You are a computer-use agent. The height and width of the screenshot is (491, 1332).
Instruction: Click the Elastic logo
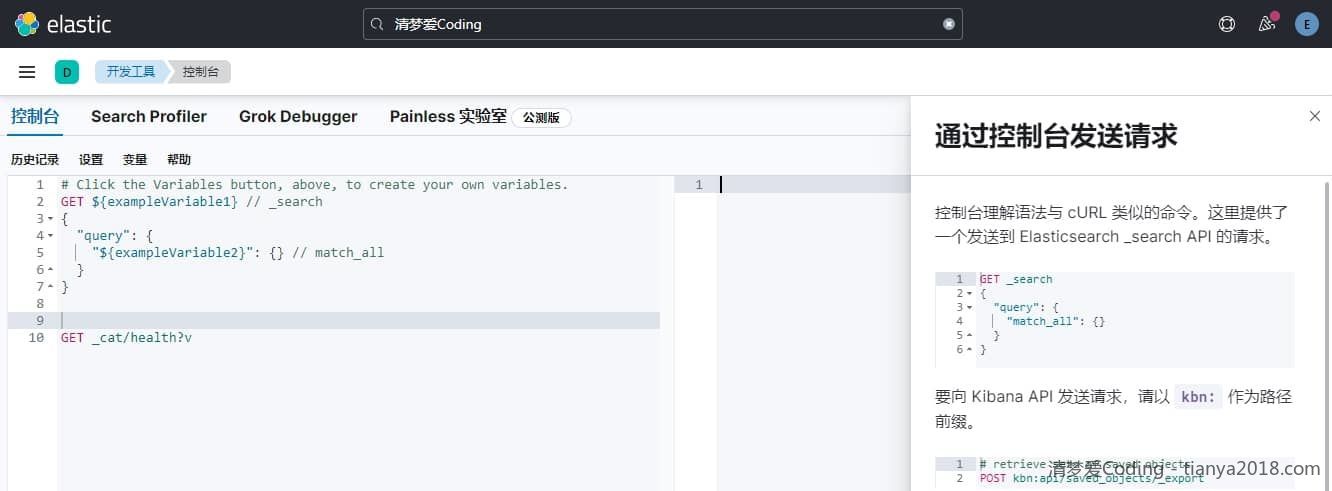(63, 24)
